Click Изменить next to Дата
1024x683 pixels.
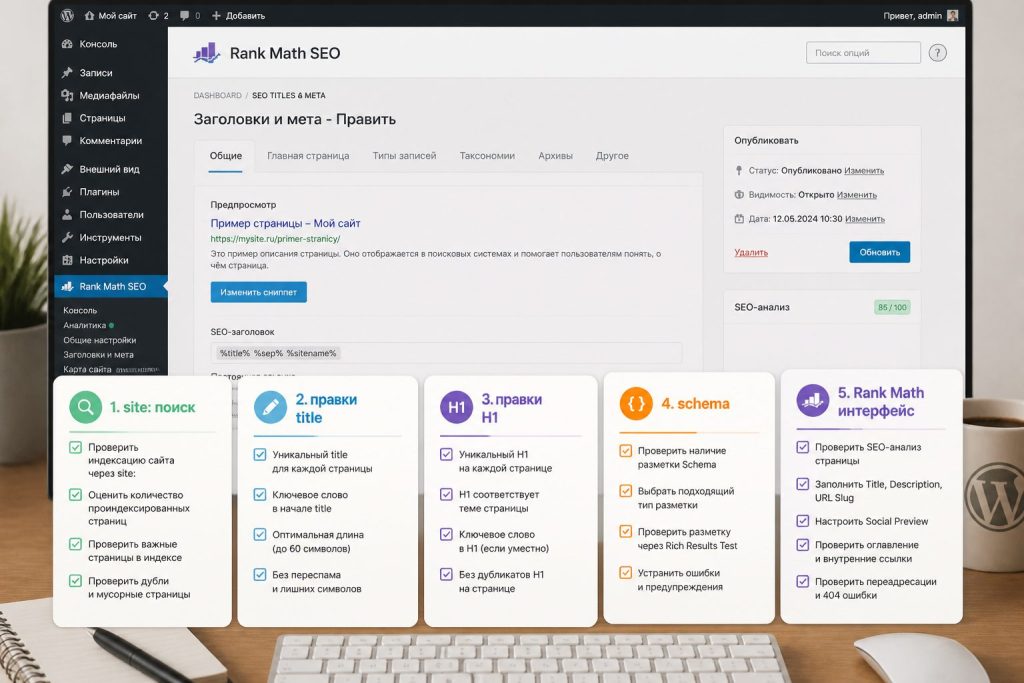click(865, 219)
